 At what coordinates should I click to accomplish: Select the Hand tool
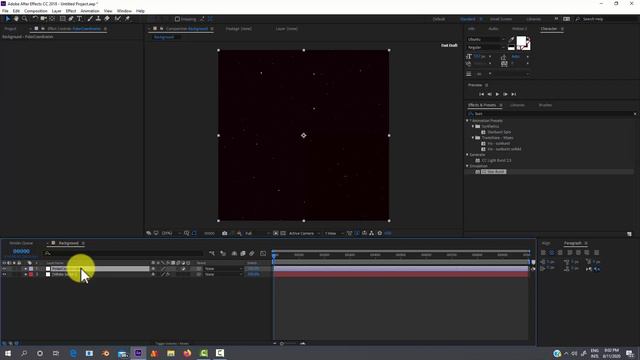[x=16, y=19]
